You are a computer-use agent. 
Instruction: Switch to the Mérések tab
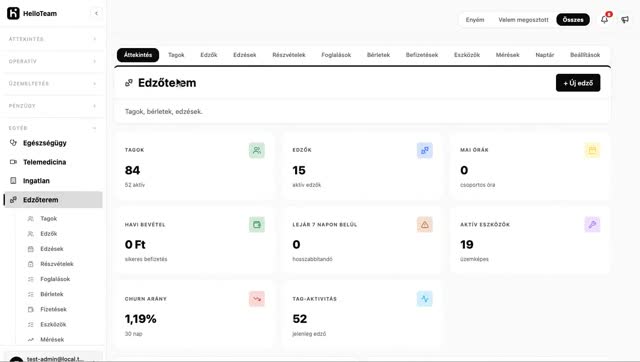(x=508, y=55)
